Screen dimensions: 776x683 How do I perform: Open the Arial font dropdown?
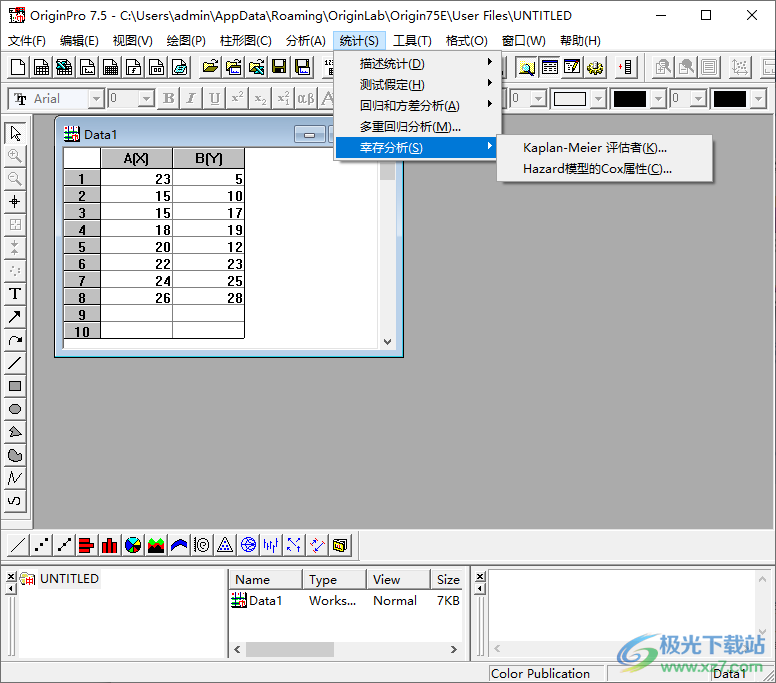(96, 99)
